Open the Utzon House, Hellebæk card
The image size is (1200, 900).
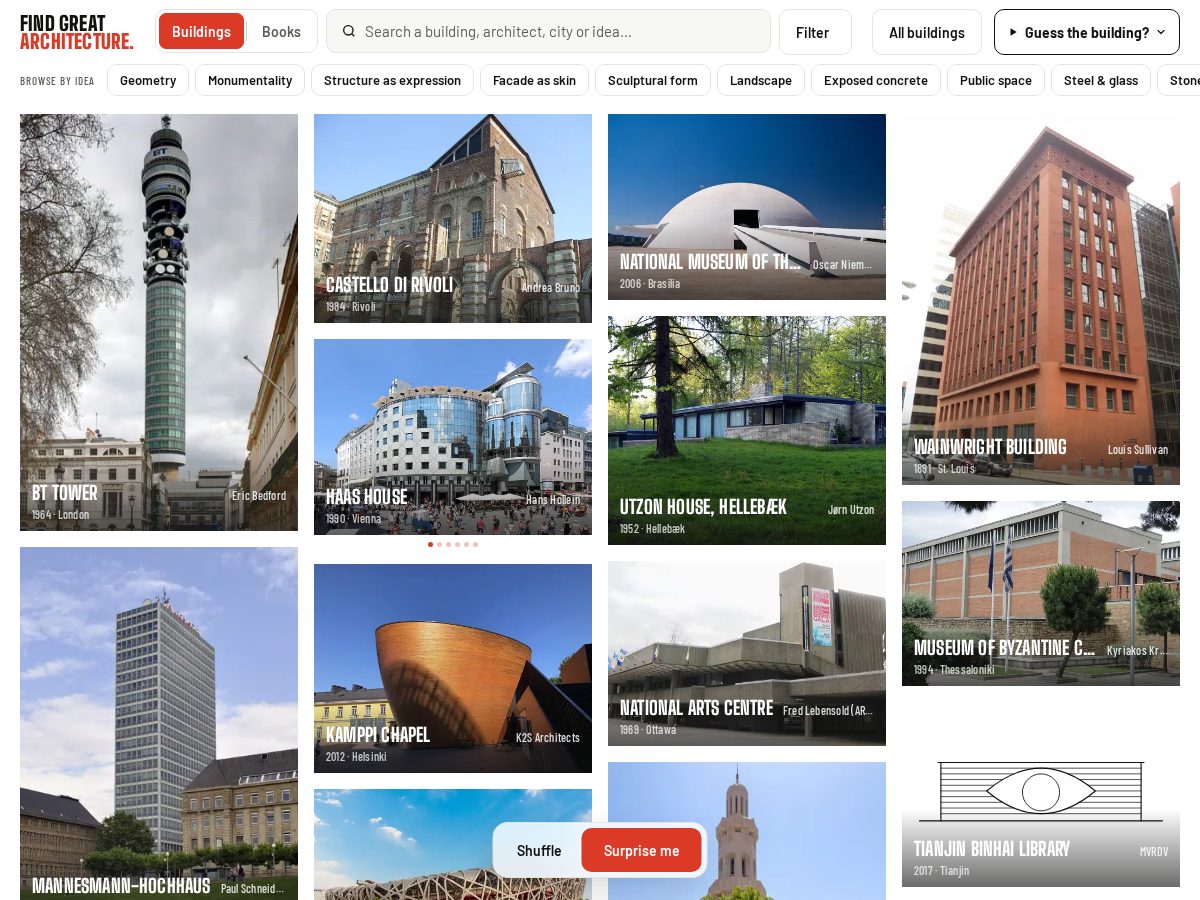pyautogui.click(x=747, y=430)
